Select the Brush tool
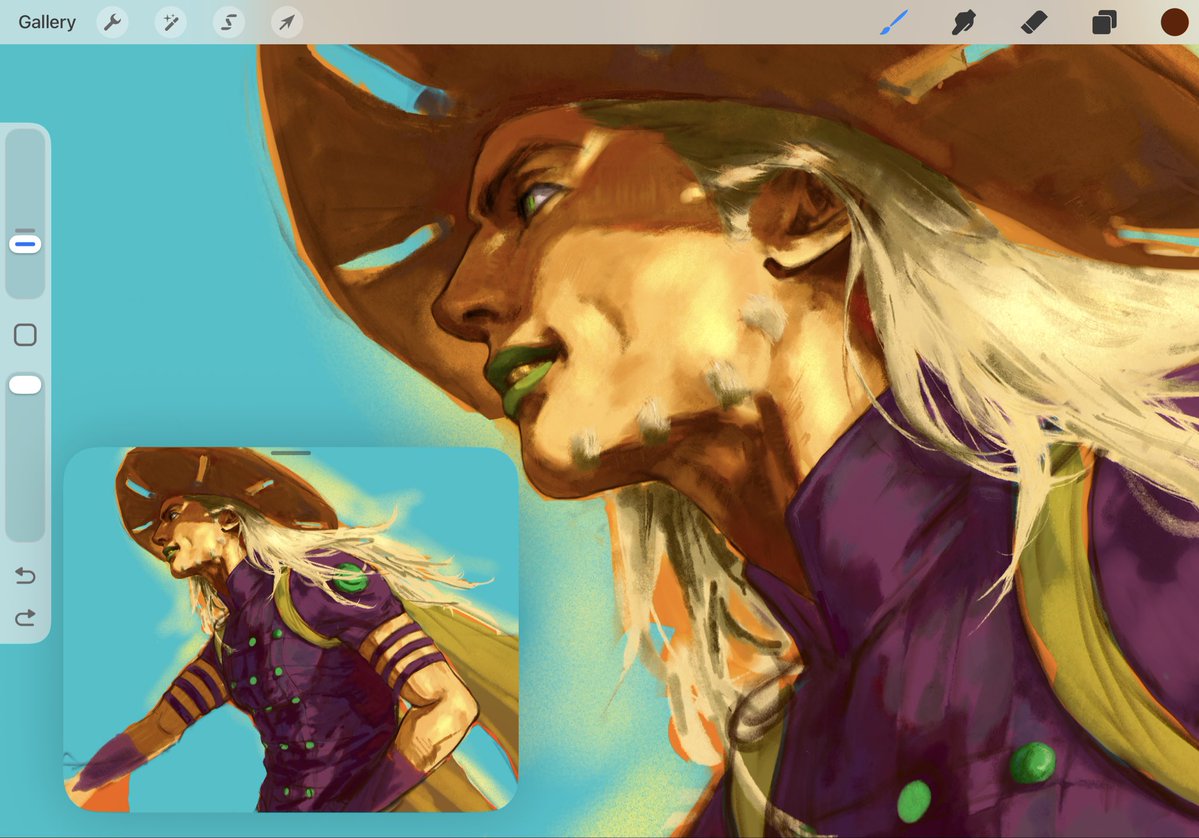This screenshot has height=838, width=1199. pyautogui.click(x=893, y=22)
